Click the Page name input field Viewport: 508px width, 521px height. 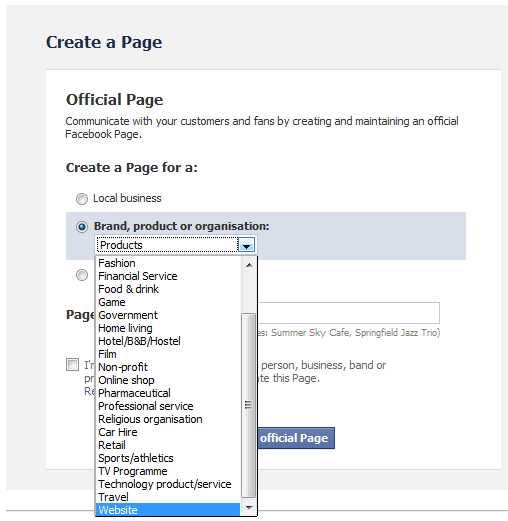[348, 313]
